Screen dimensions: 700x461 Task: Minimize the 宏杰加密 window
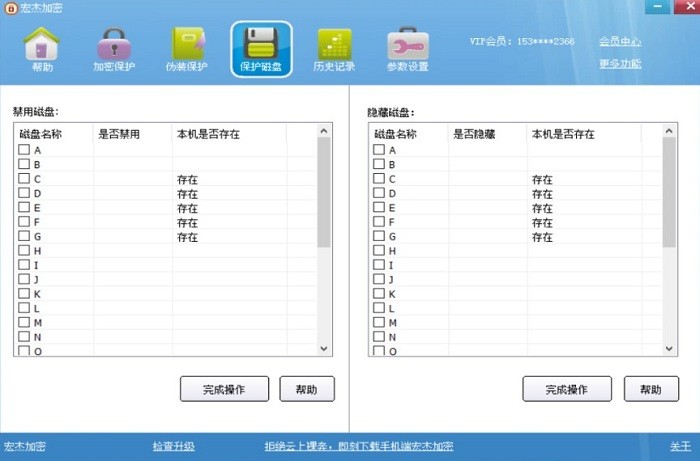point(658,6)
